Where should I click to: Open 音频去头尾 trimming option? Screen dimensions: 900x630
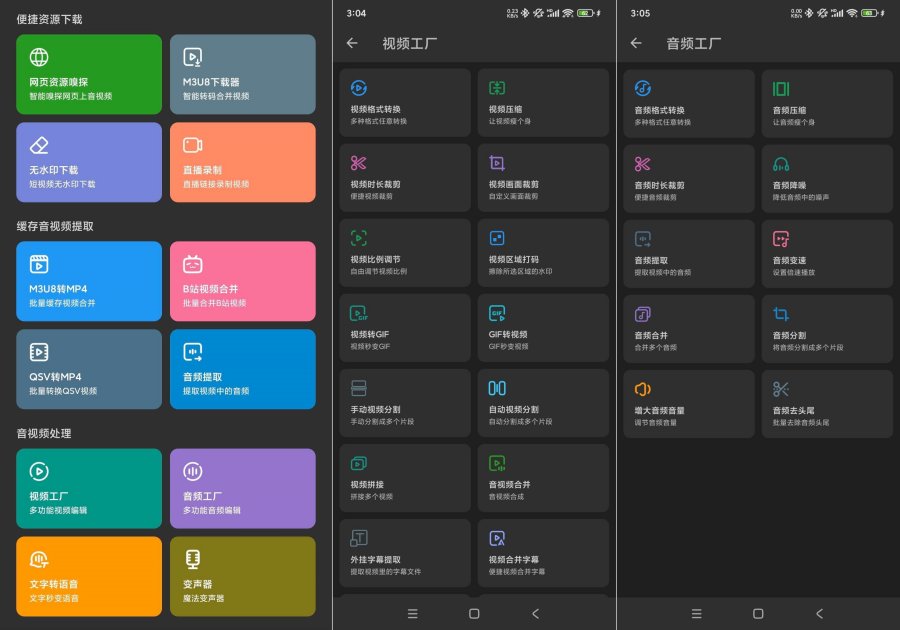click(826, 403)
